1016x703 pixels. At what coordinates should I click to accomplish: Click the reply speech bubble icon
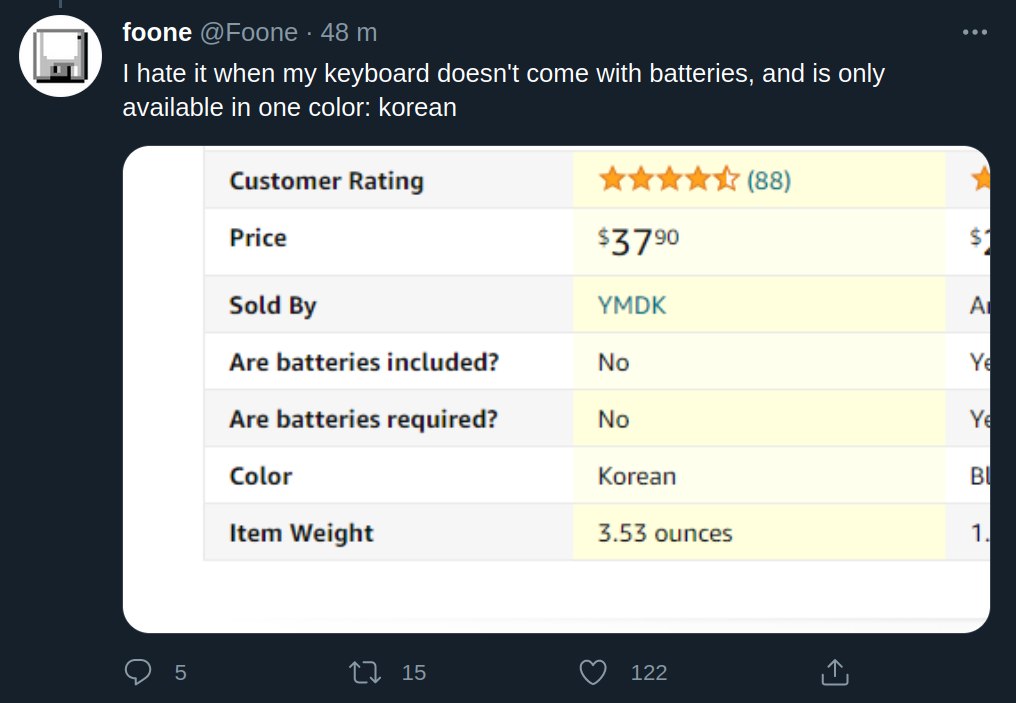[x=137, y=672]
